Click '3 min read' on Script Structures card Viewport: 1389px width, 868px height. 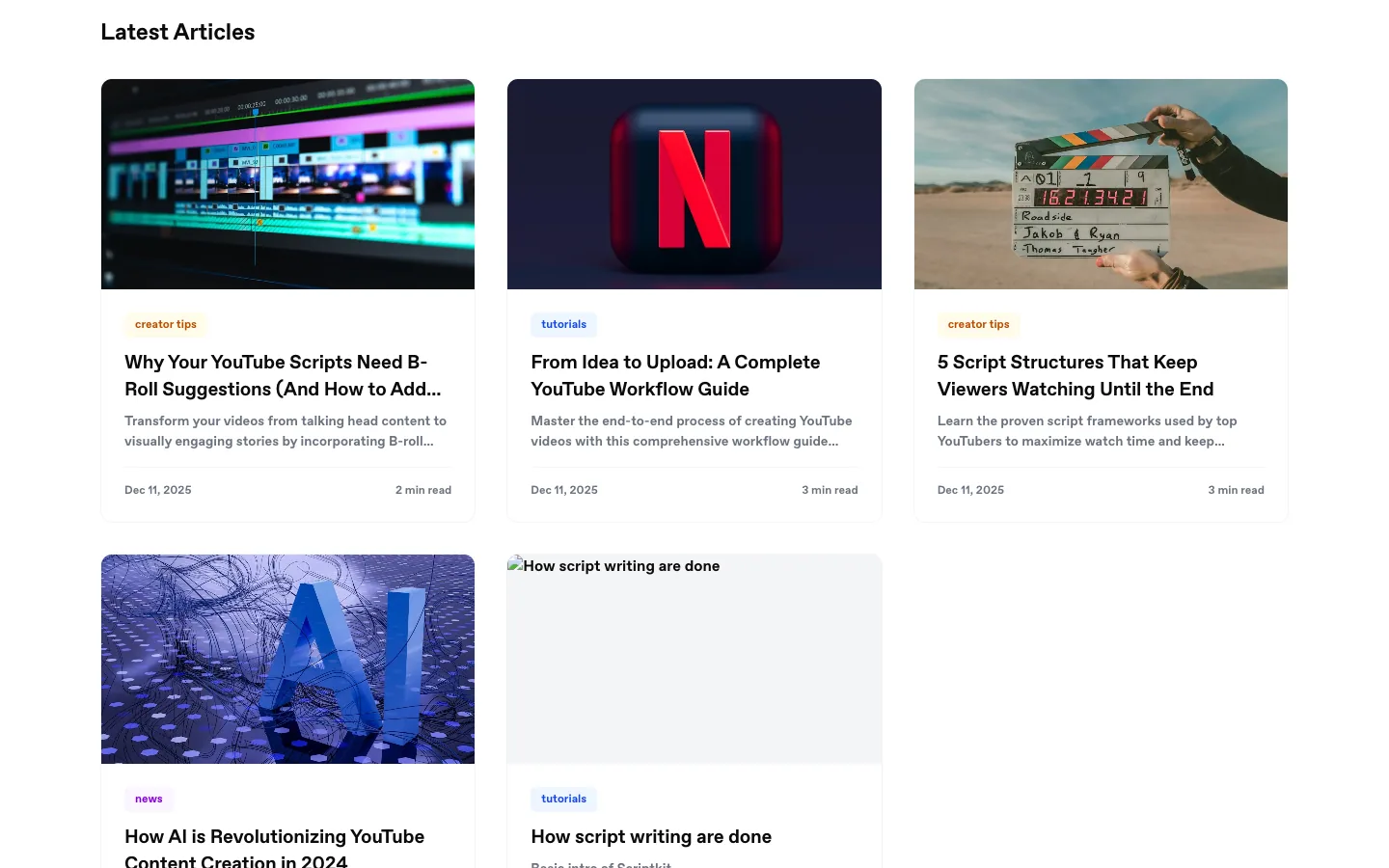1236,490
